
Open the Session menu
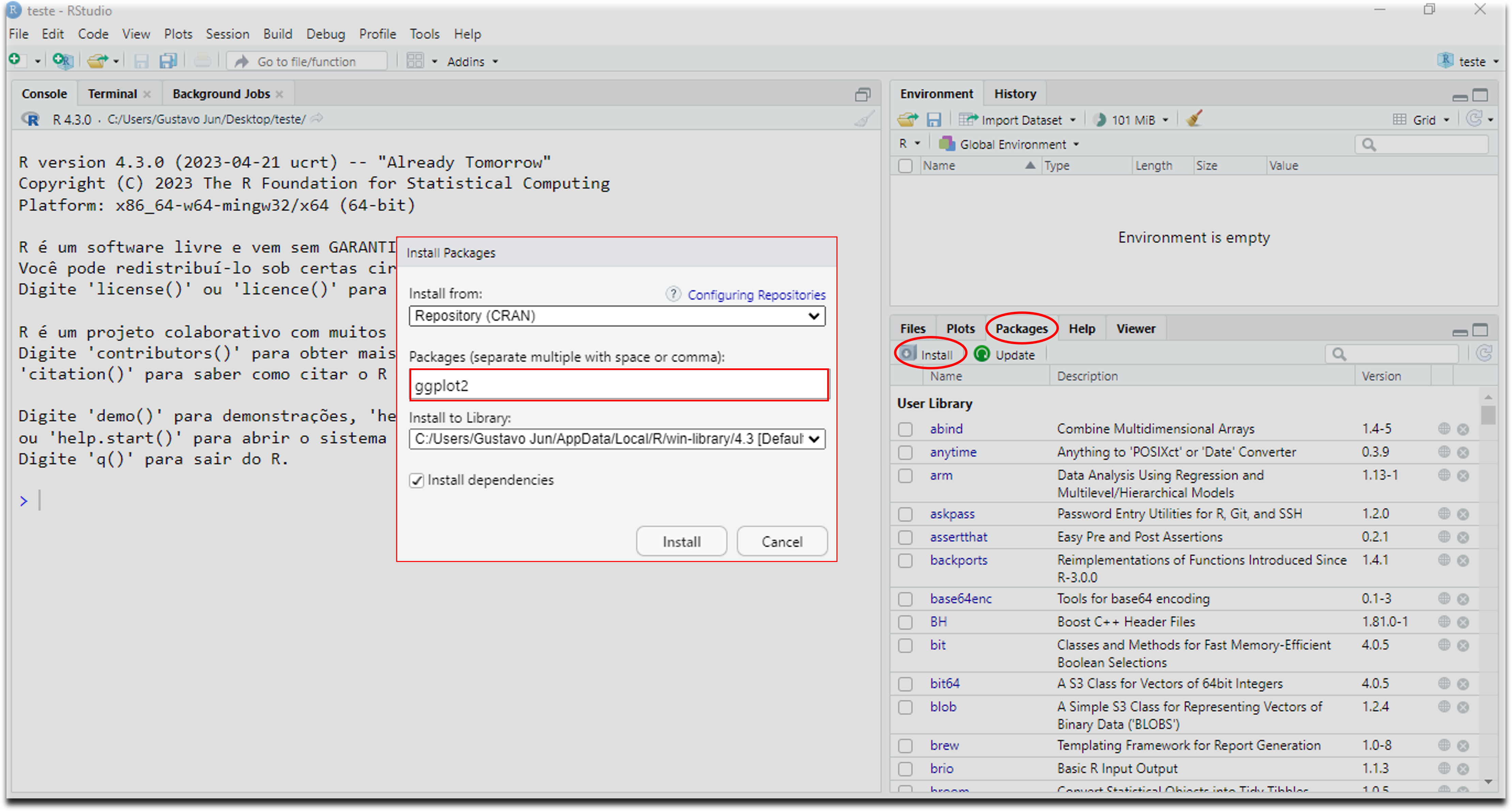[x=227, y=34]
